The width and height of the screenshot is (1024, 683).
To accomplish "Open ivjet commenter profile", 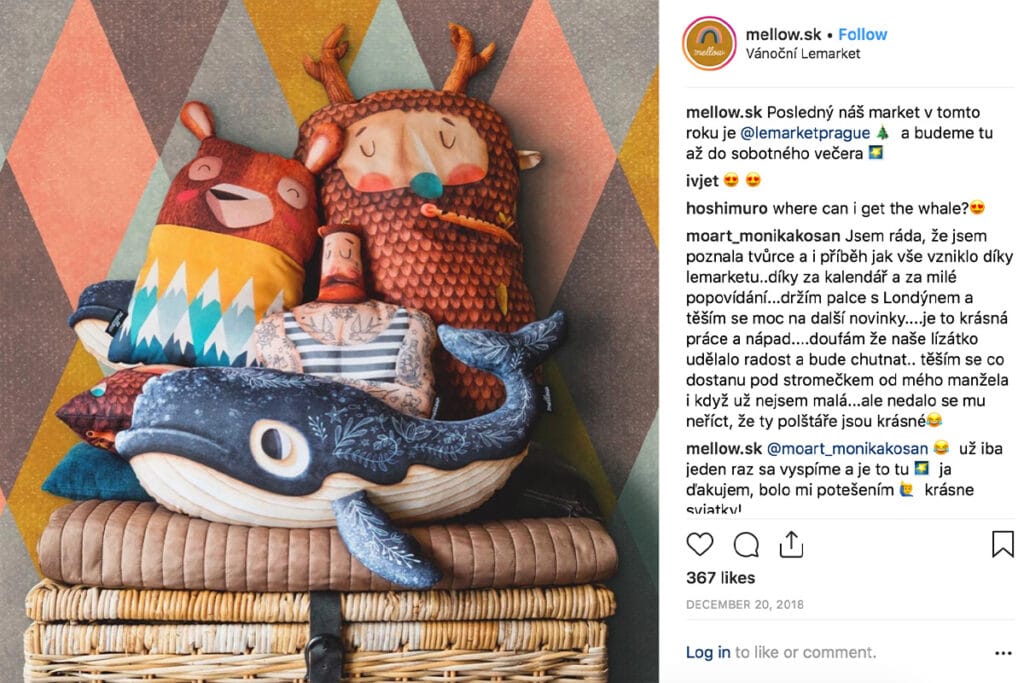I will pos(701,181).
